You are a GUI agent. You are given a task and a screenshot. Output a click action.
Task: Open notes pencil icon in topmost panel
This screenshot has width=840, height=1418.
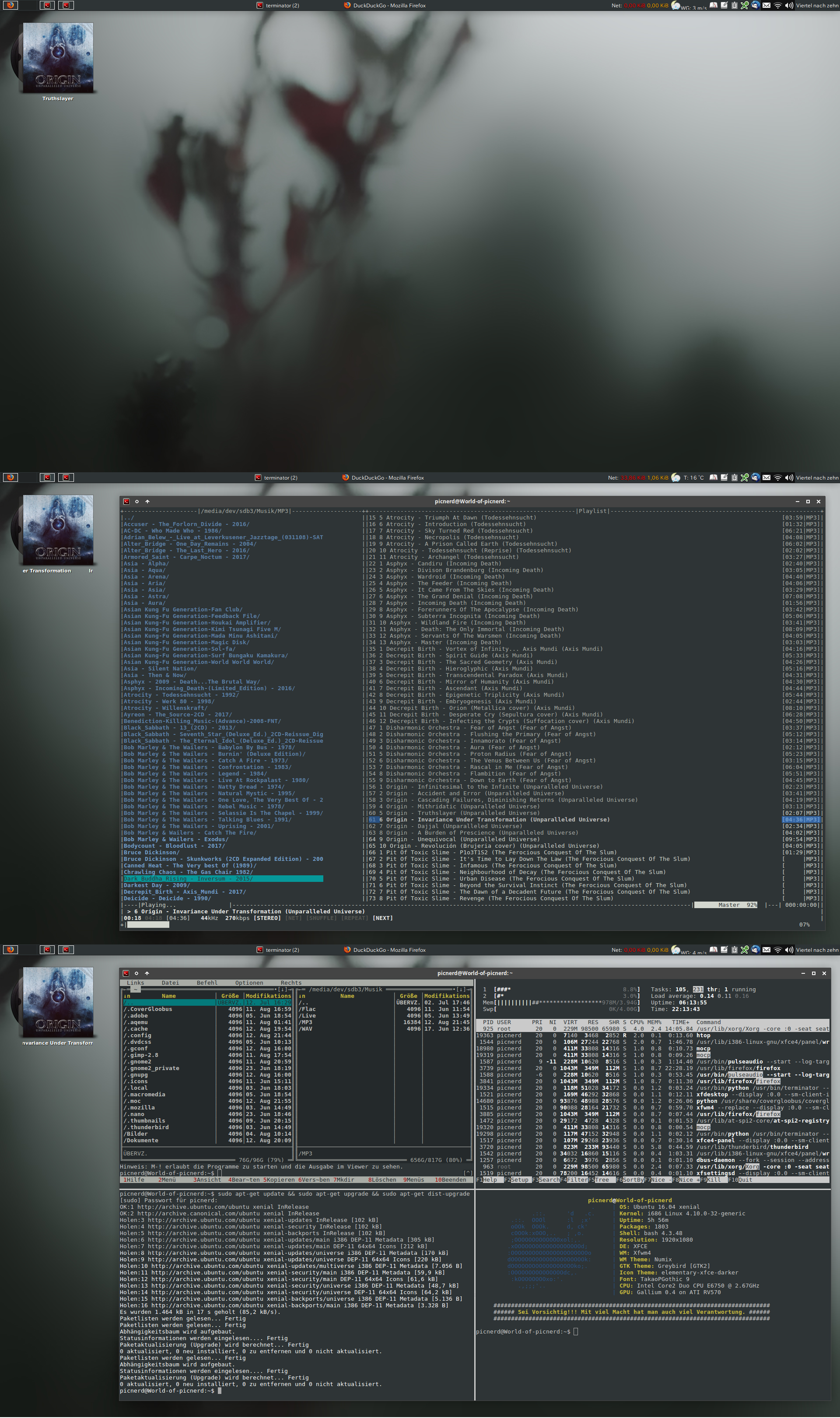[724, 5]
